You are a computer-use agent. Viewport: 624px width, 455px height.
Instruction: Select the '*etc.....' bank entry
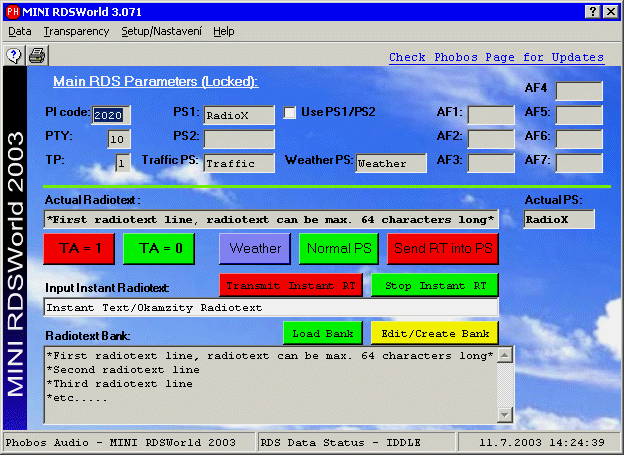[77, 398]
